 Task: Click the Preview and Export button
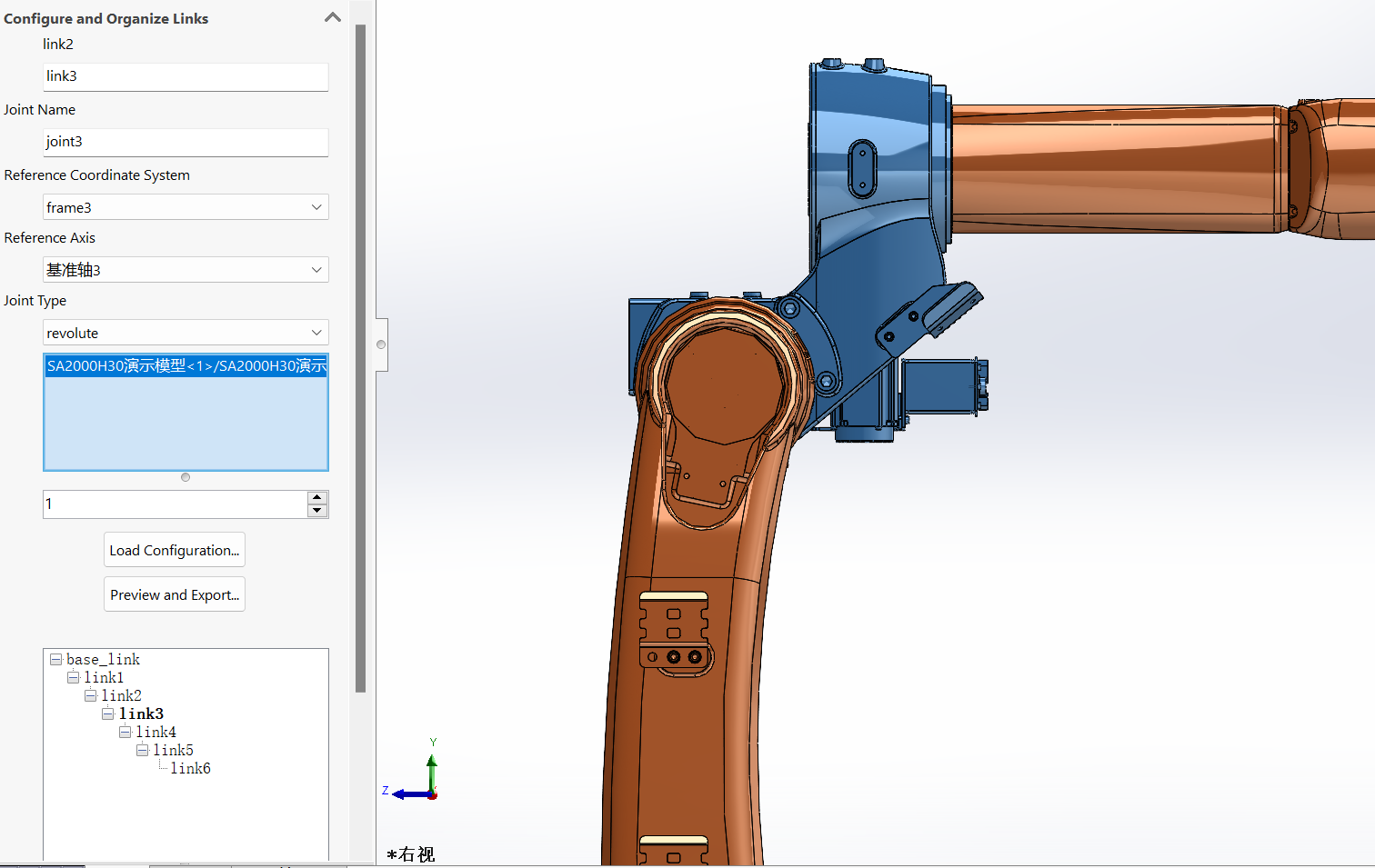coord(175,594)
